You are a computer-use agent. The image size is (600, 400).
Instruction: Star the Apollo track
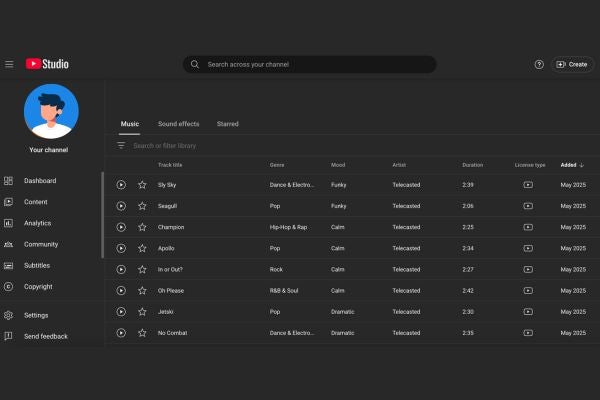[x=142, y=248]
